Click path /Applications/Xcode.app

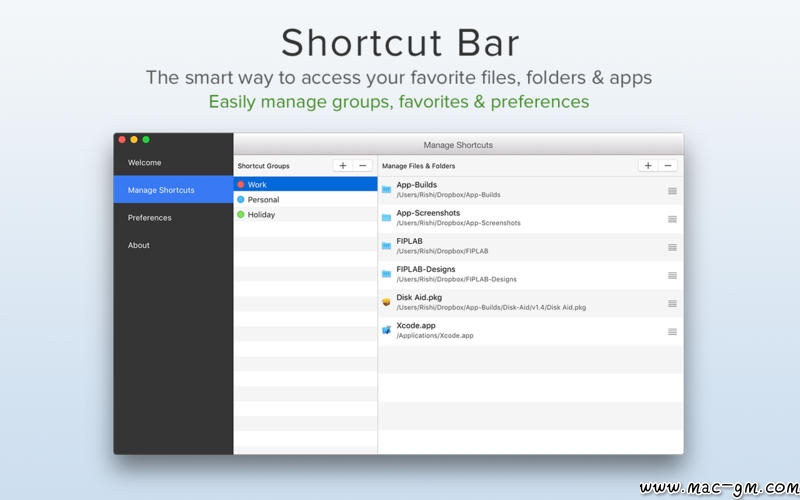tap(435, 335)
